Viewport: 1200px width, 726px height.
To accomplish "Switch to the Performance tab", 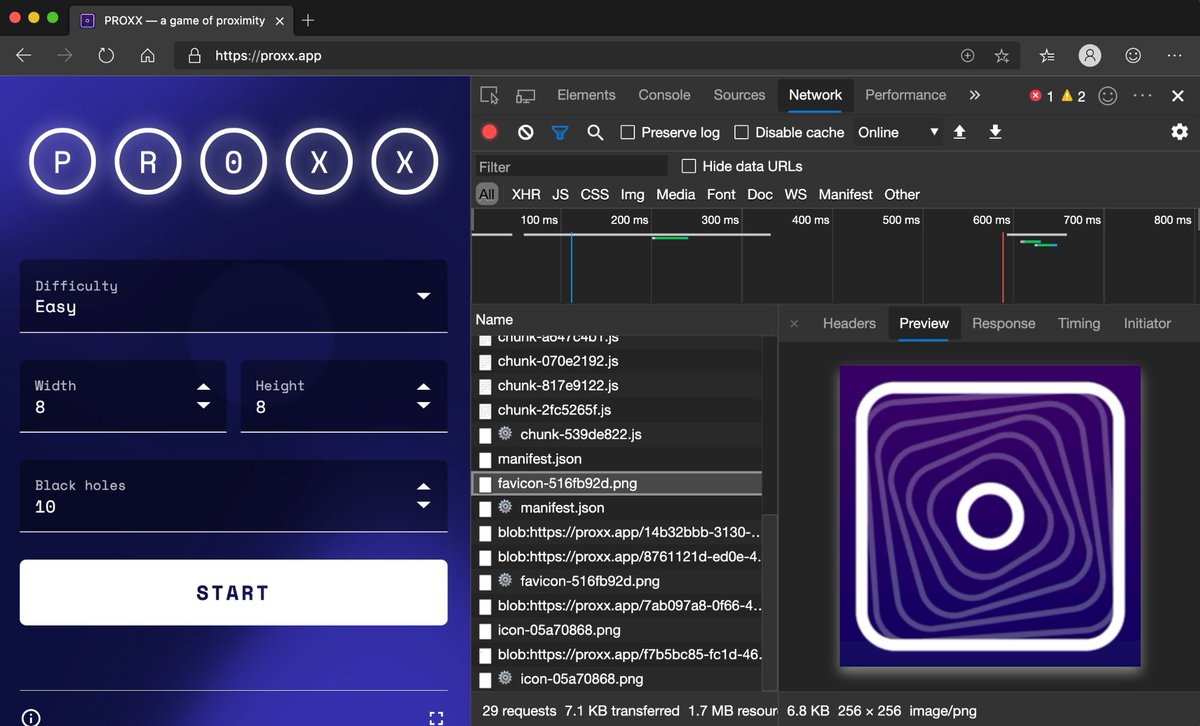I will coord(905,95).
